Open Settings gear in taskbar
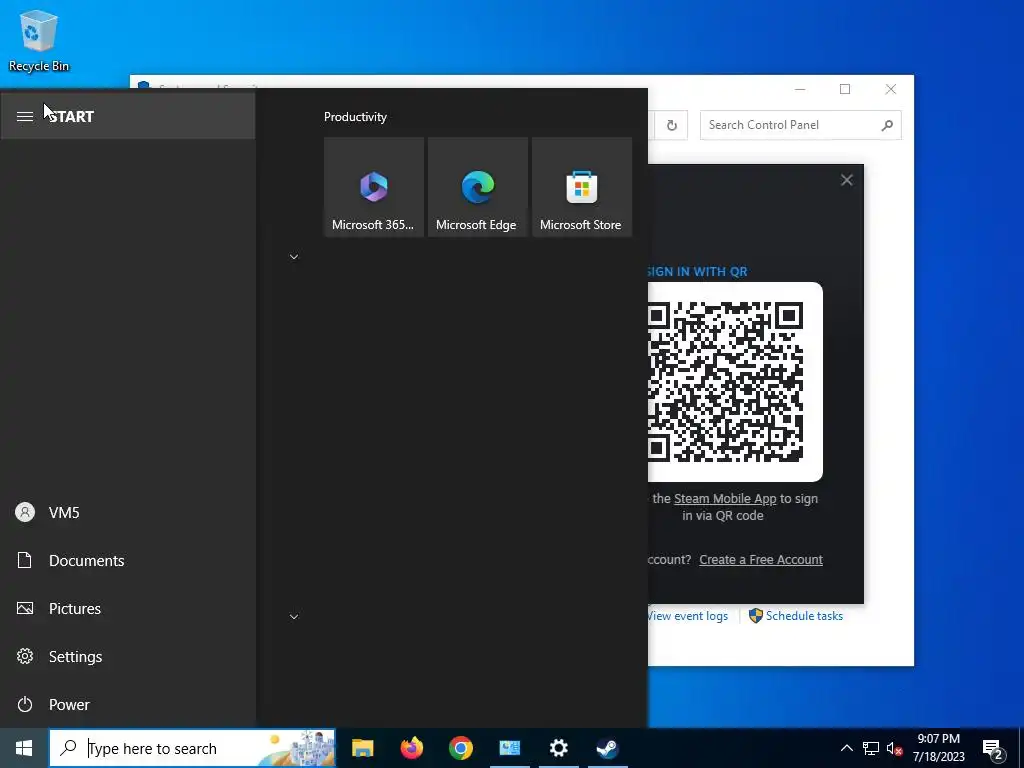1024x768 pixels. [x=558, y=748]
